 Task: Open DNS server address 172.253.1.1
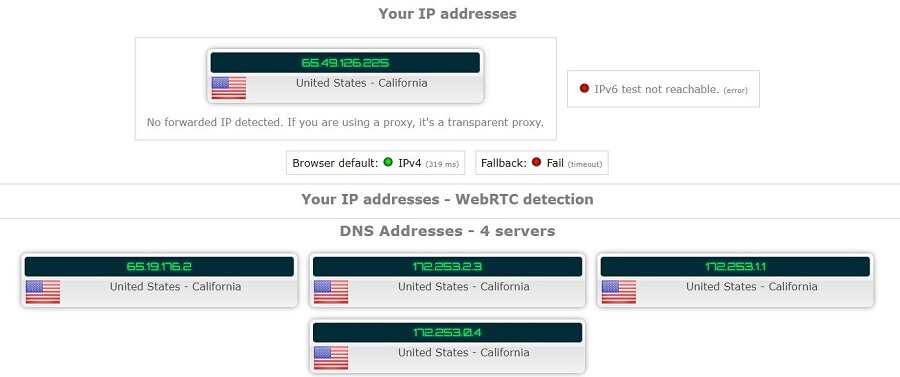(x=735, y=266)
